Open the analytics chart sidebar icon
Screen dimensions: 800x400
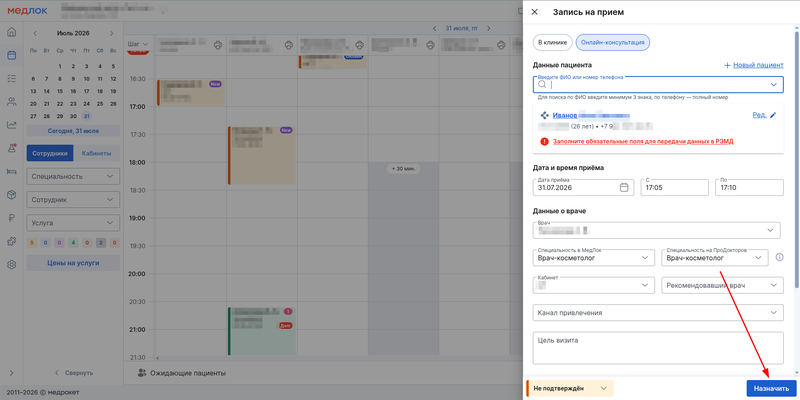pyautogui.click(x=11, y=125)
